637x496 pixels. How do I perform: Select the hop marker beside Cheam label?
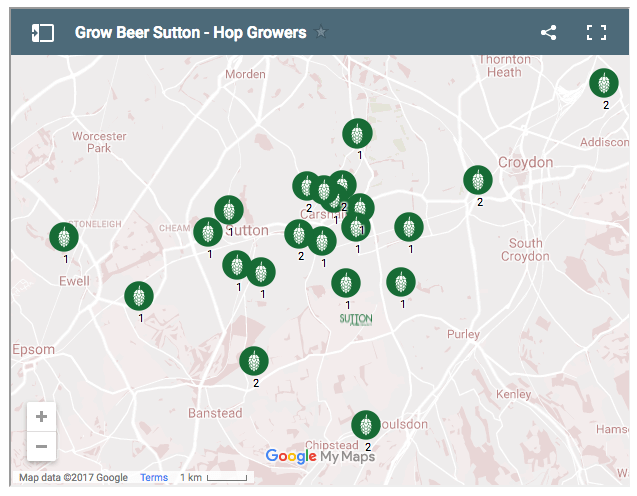tap(208, 232)
